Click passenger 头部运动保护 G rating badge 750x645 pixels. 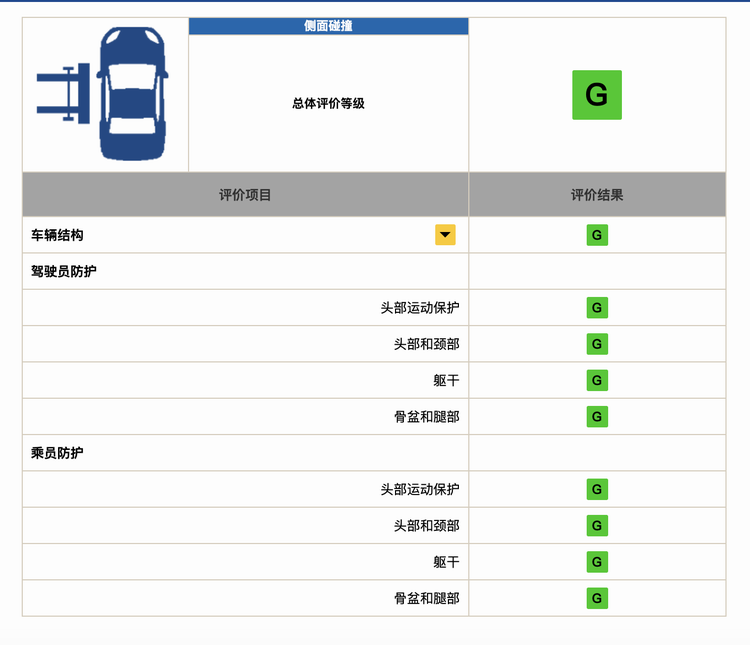tap(597, 489)
